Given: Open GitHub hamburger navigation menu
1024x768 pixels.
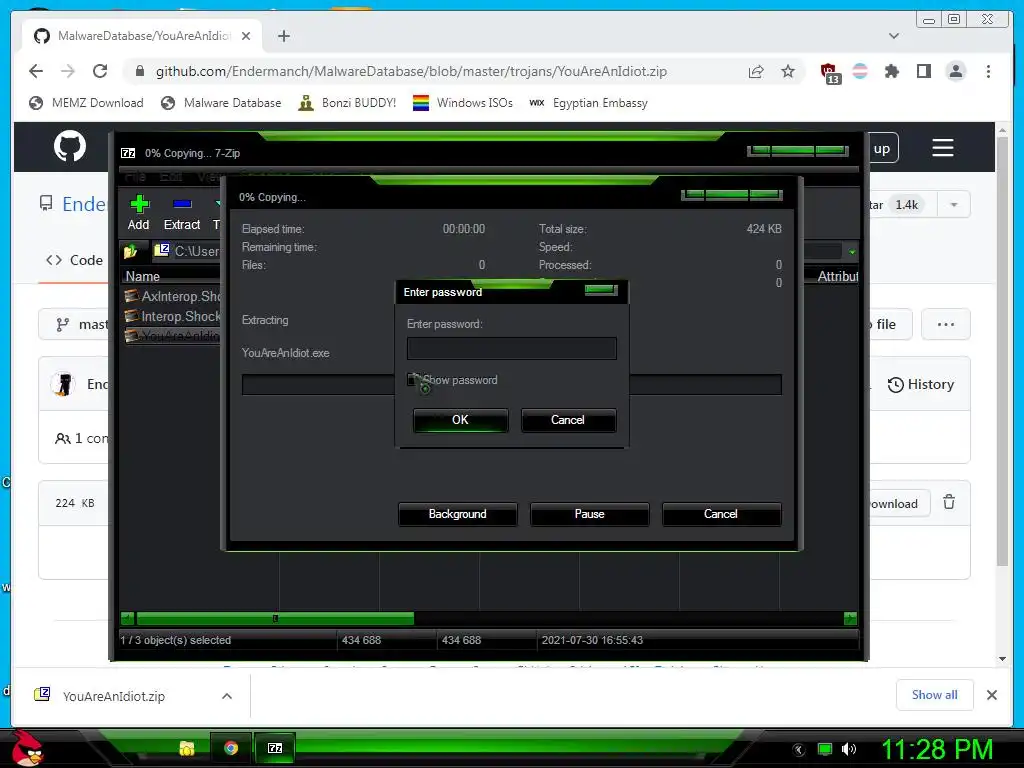Looking at the screenshot, I should [942, 148].
